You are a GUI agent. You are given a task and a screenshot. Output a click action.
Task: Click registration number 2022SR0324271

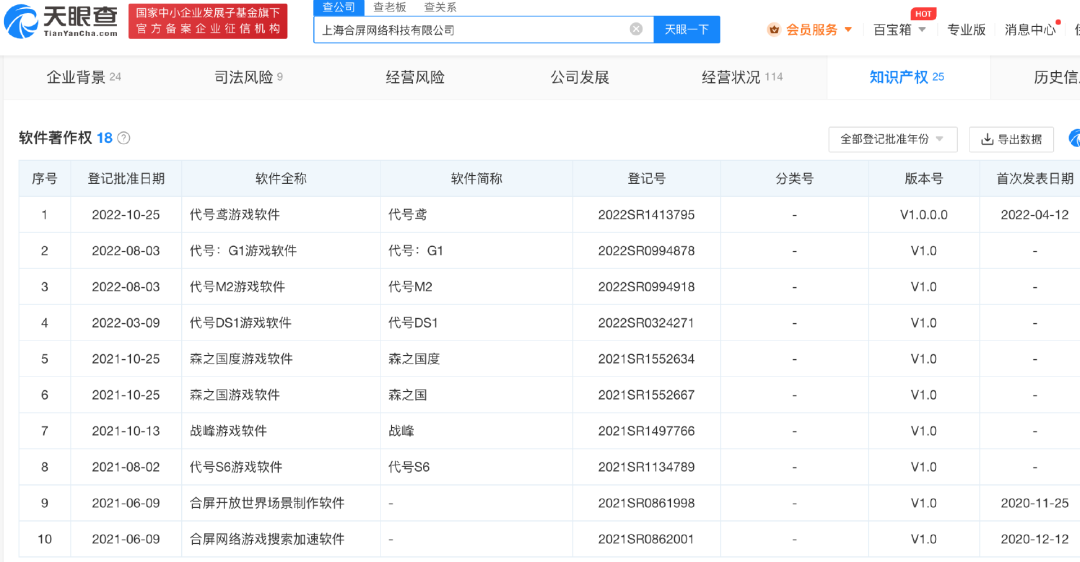tap(646, 322)
